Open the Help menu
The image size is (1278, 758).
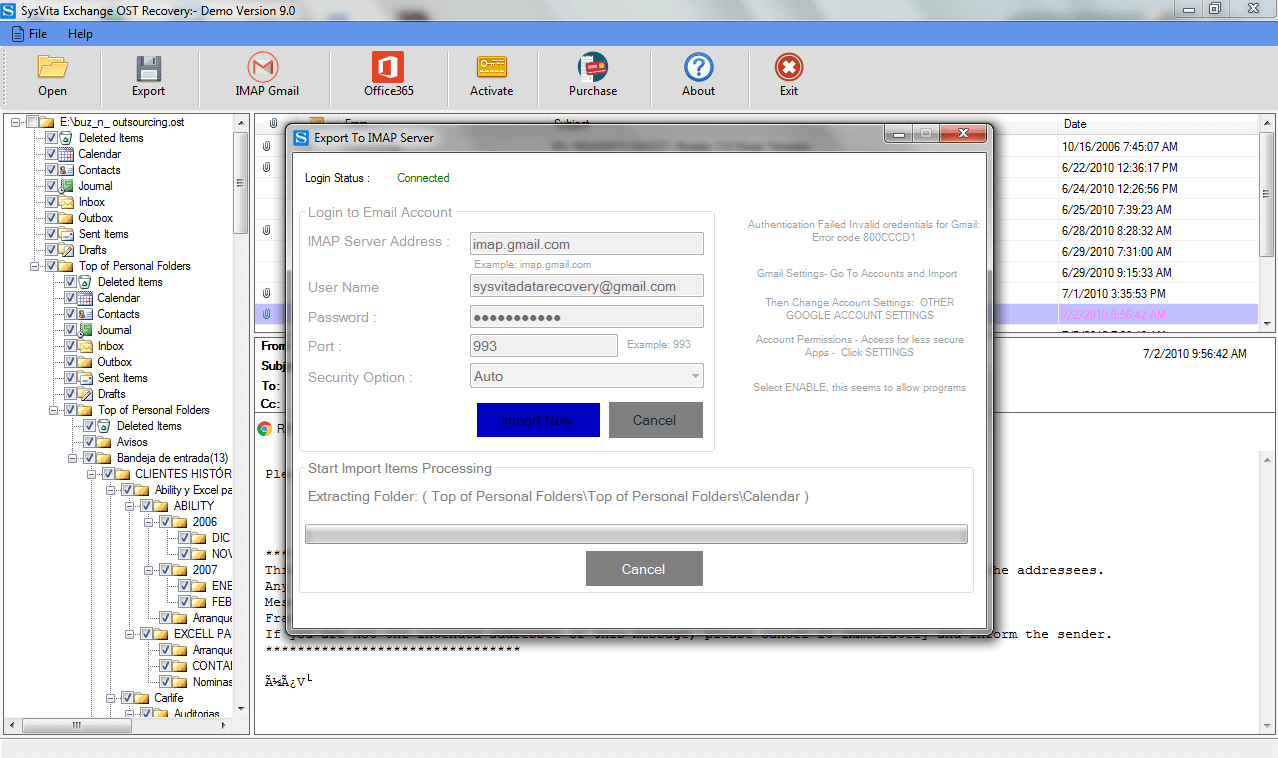pos(82,33)
